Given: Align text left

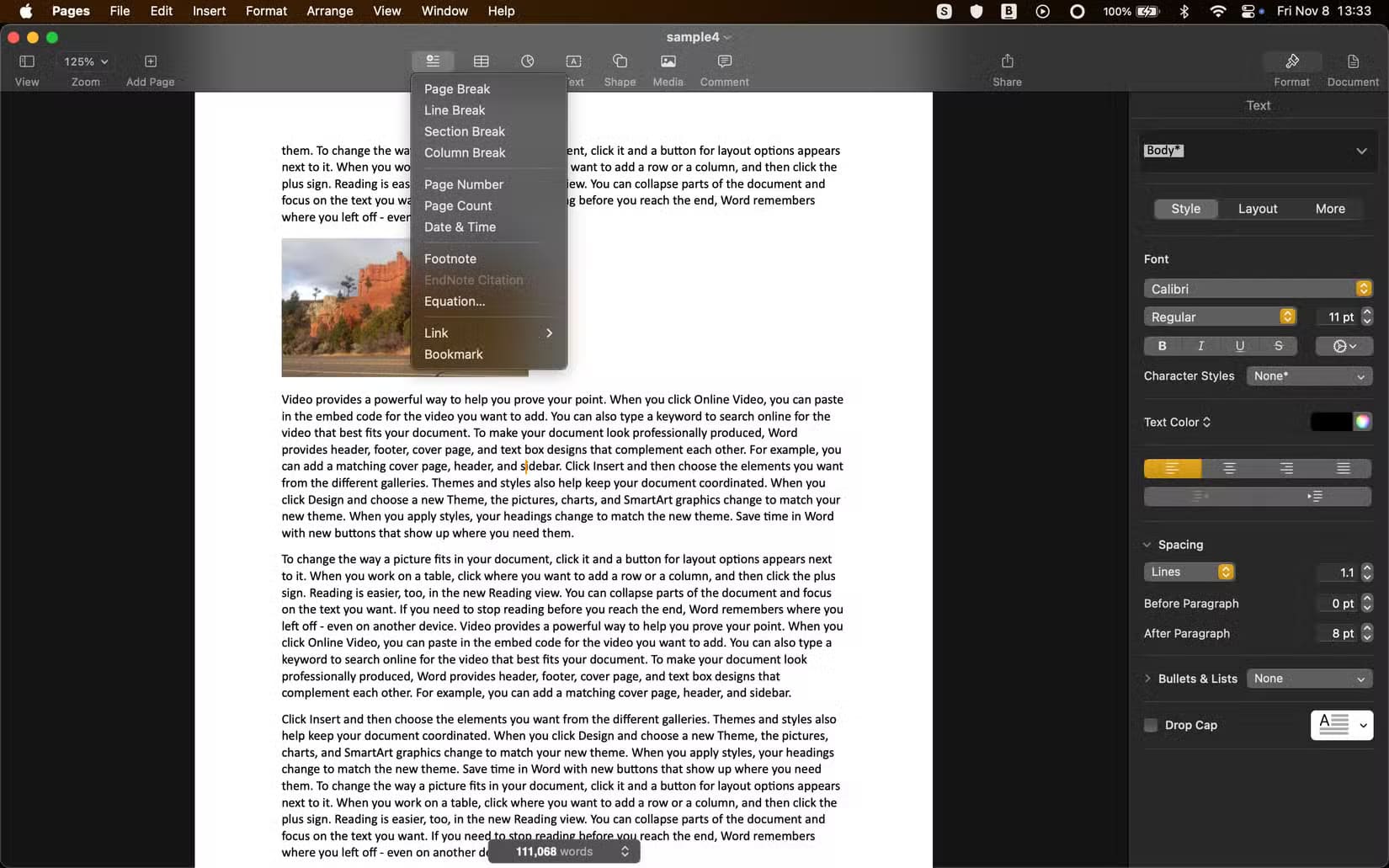Looking at the screenshot, I should coord(1172,468).
